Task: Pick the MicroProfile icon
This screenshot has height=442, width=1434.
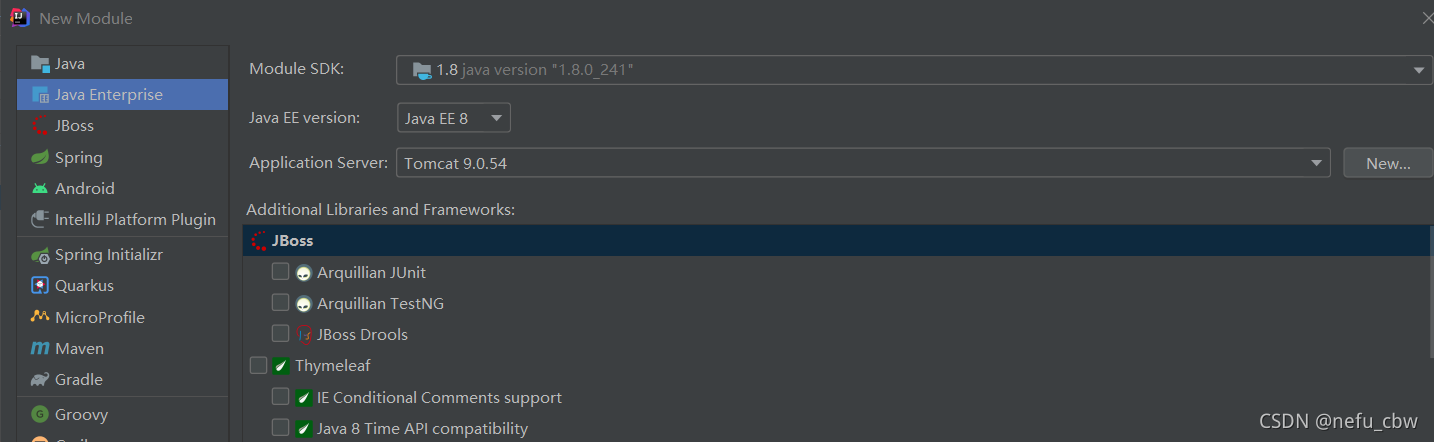Action: (40, 317)
